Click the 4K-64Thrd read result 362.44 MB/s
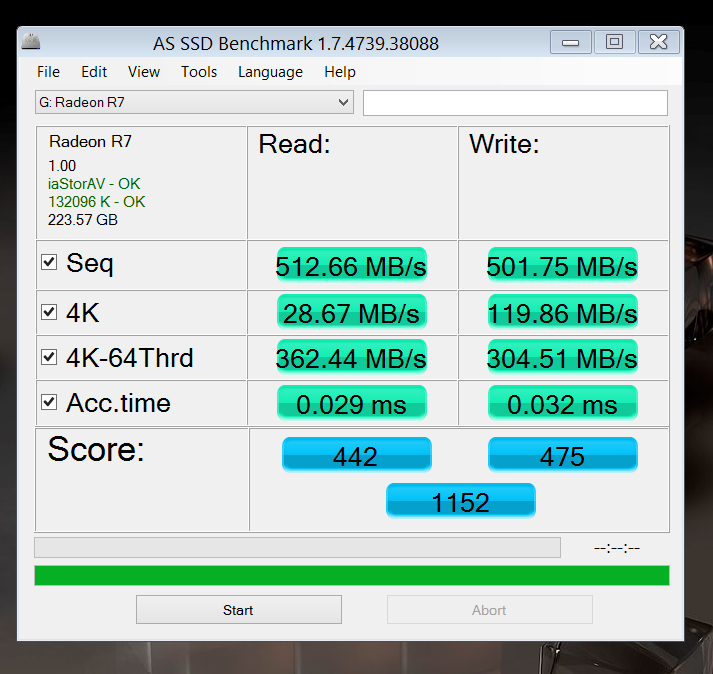The width and height of the screenshot is (713, 674). [351, 357]
